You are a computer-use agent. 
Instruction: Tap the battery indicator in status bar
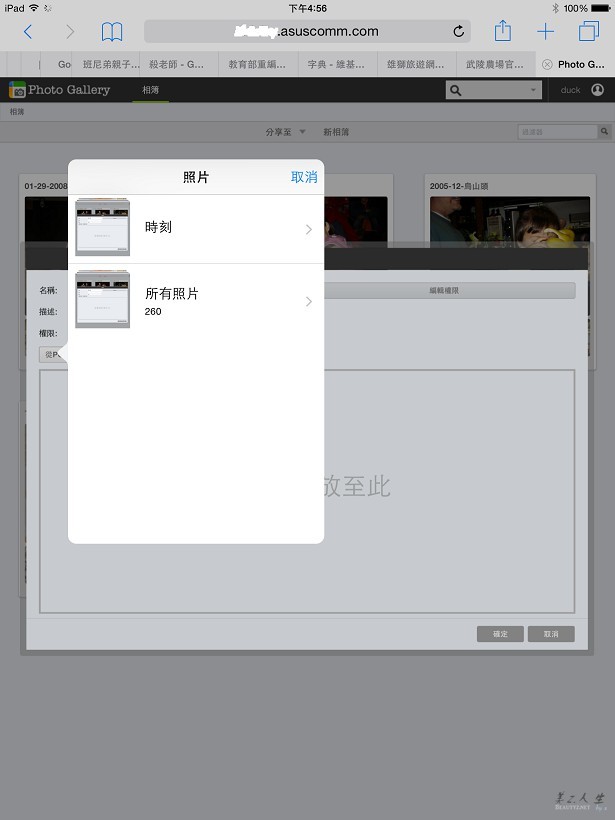601,8
